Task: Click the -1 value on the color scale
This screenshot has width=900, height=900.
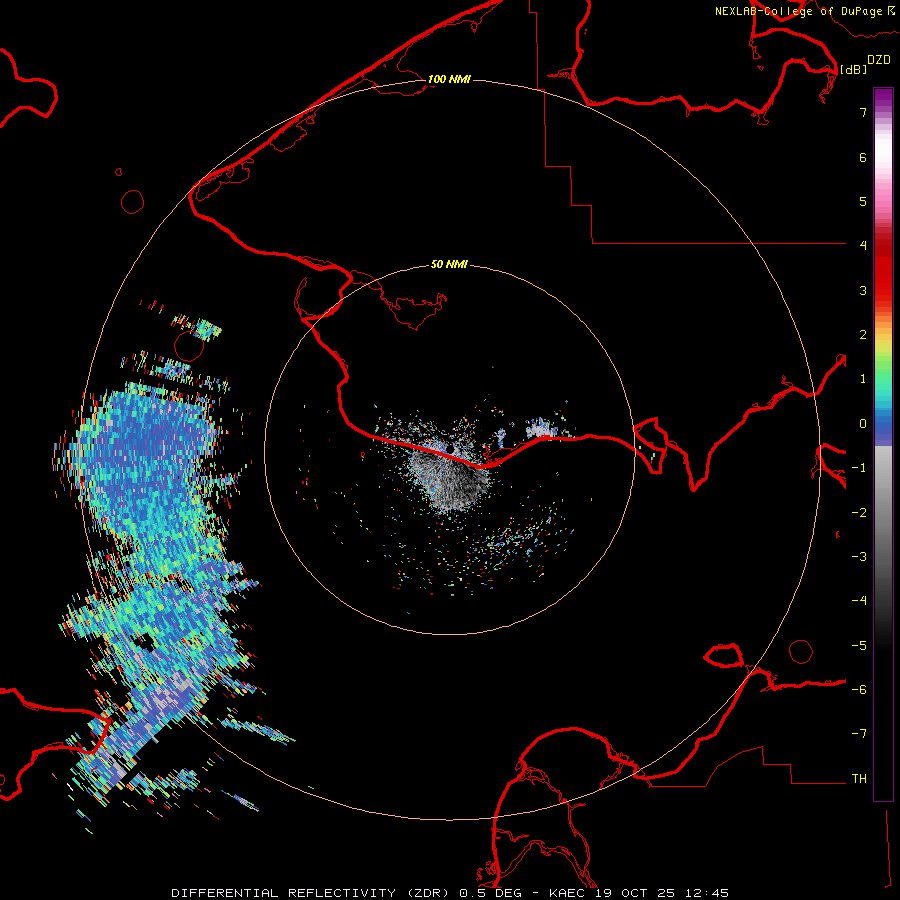Action: pos(859,468)
